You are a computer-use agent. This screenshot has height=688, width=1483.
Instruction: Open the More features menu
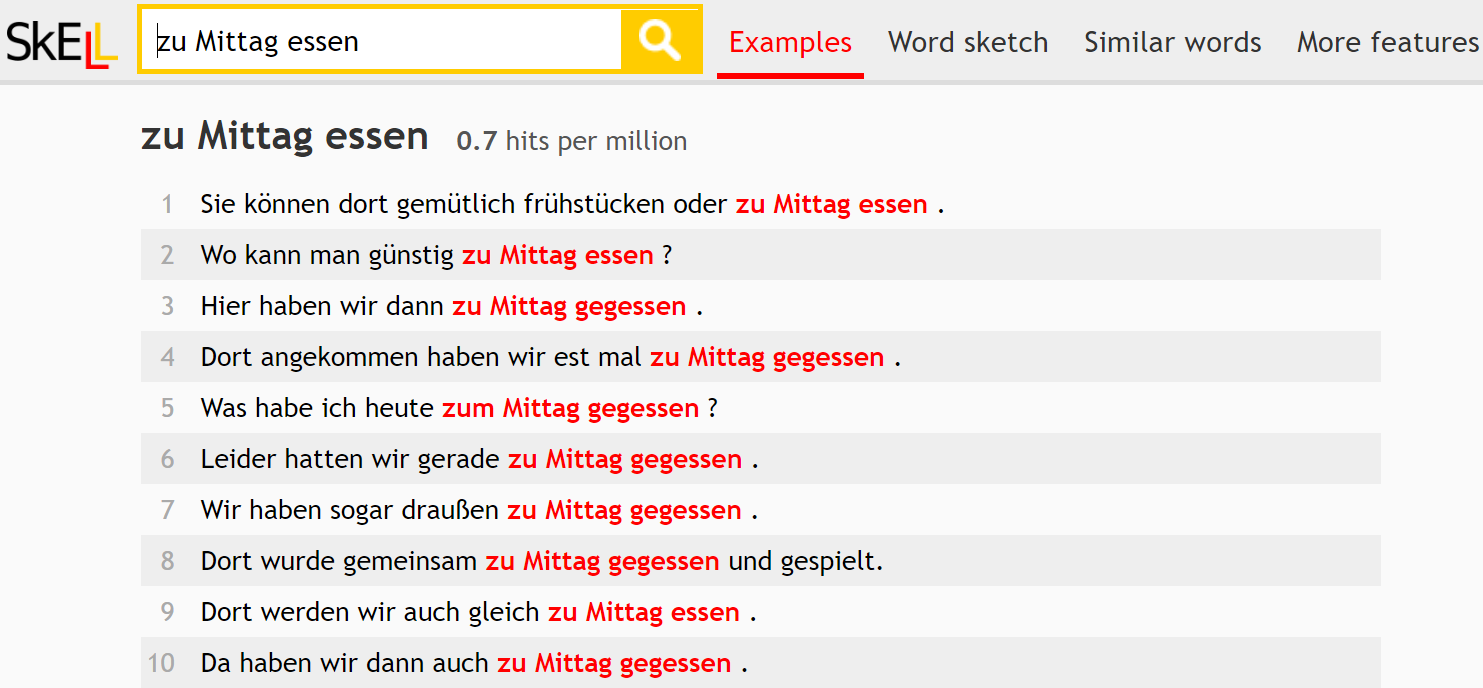coord(1387,42)
